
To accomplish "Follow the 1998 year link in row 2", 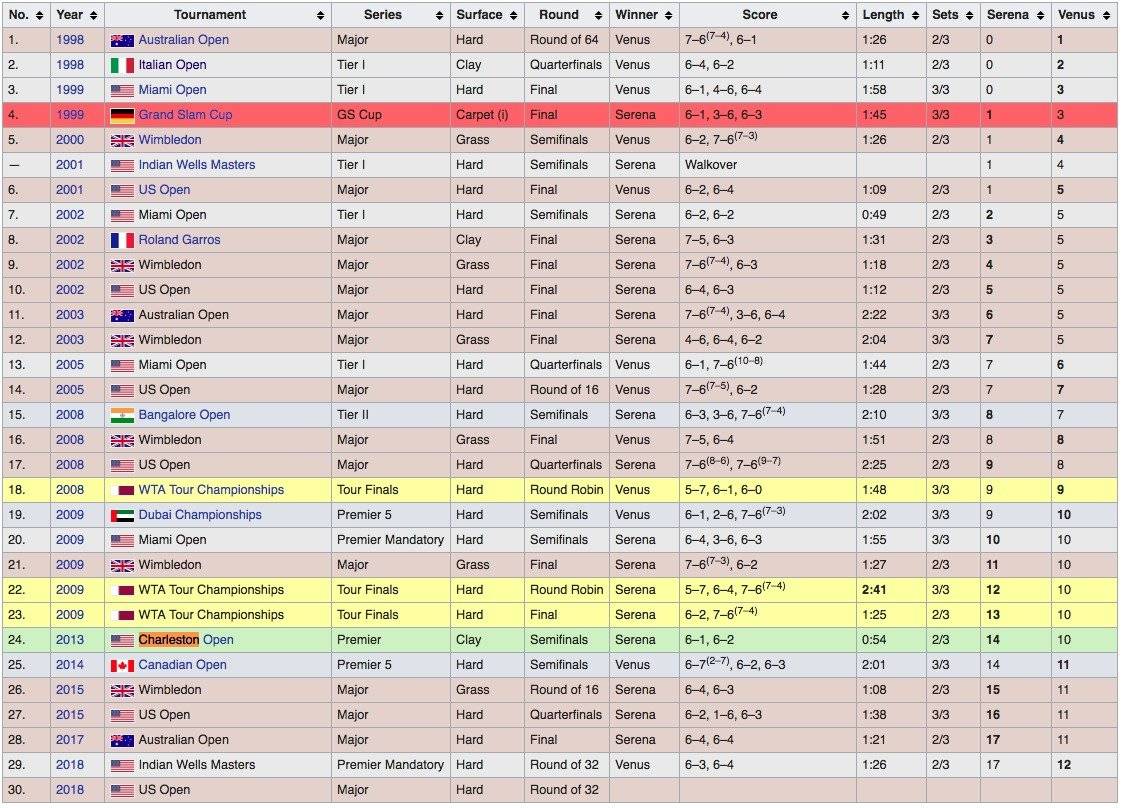I will (x=70, y=65).
